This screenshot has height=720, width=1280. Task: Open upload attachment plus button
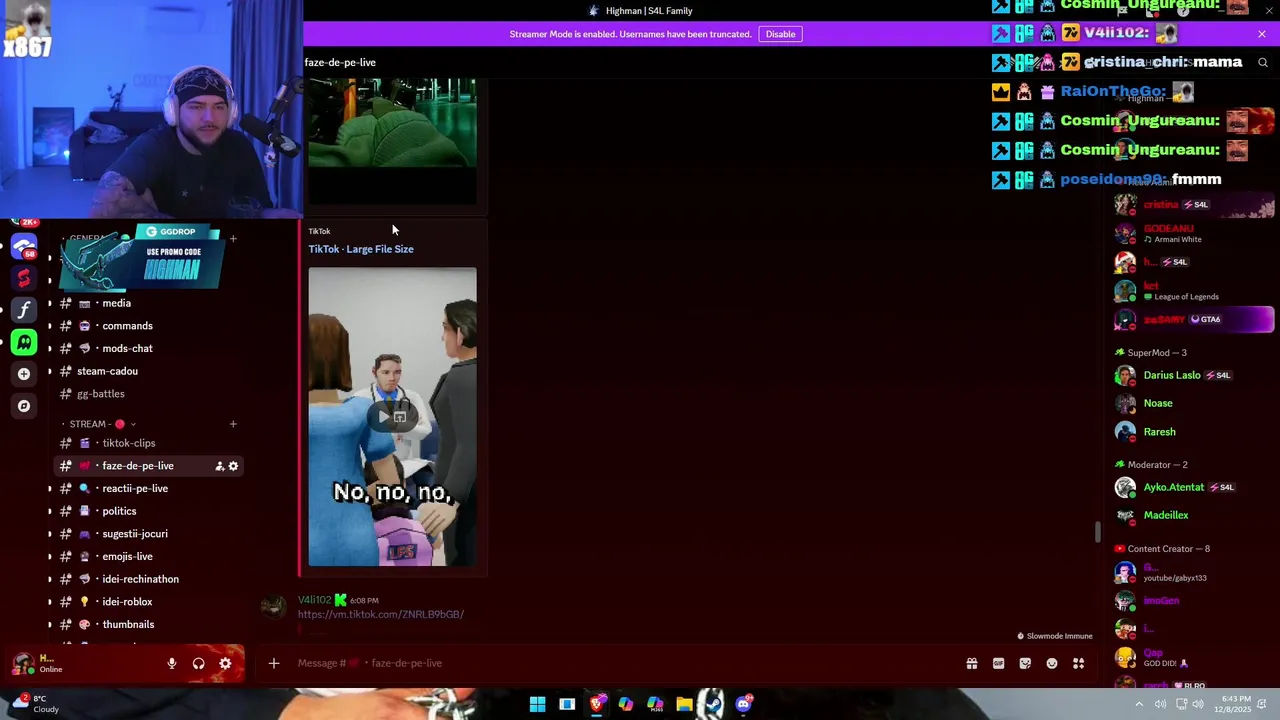[273, 663]
